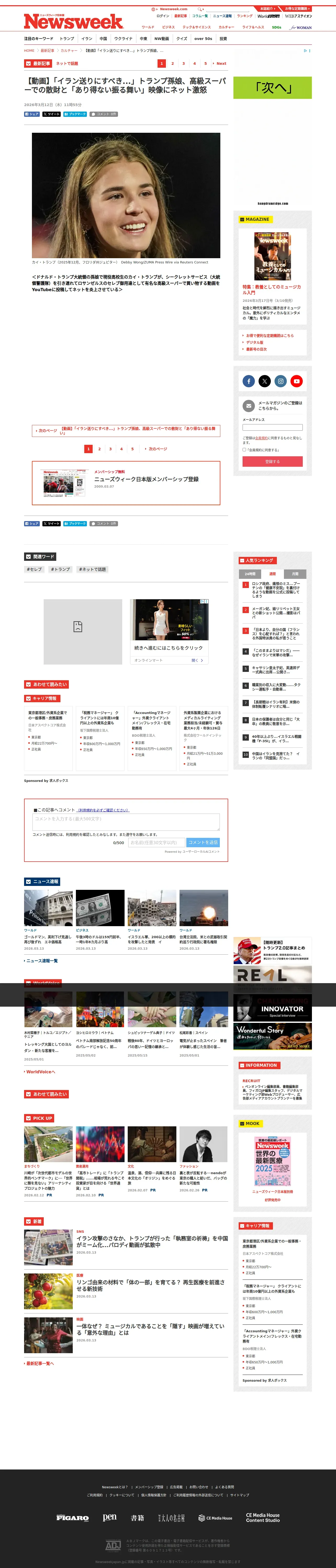Switch to the ネットで話題 tab
Viewport: 336px width, 1568px height.
(x=67, y=63)
